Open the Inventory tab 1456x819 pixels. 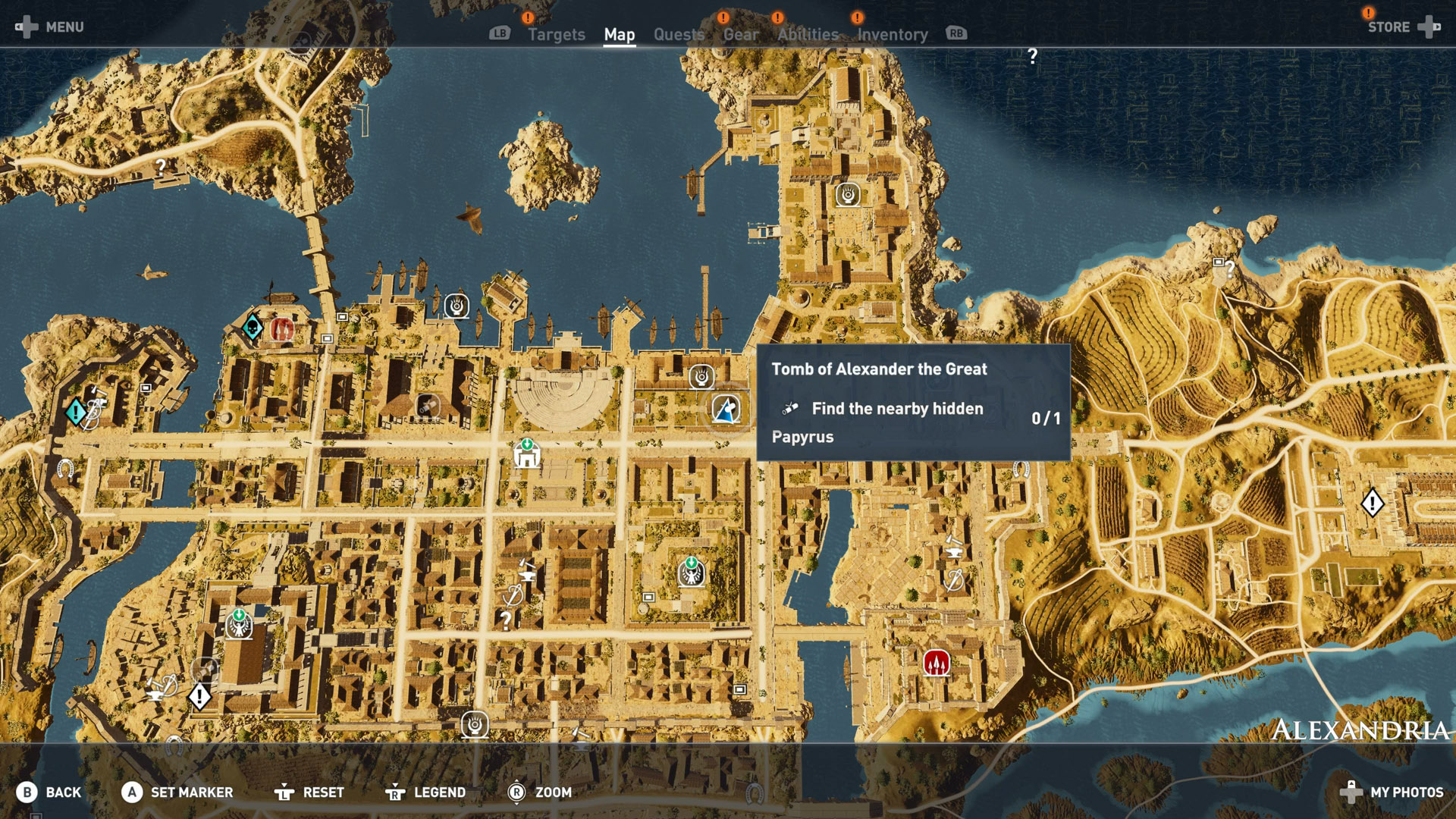click(x=892, y=34)
